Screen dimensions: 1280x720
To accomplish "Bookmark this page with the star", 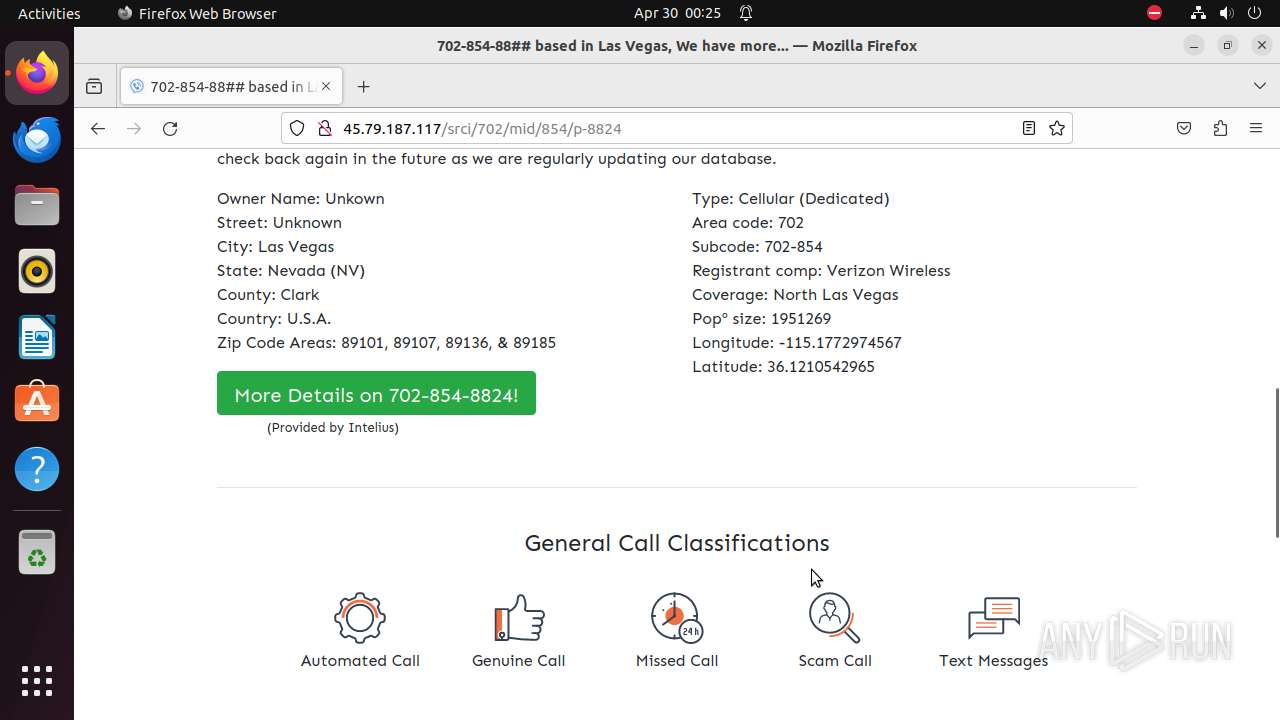I will [1057, 128].
